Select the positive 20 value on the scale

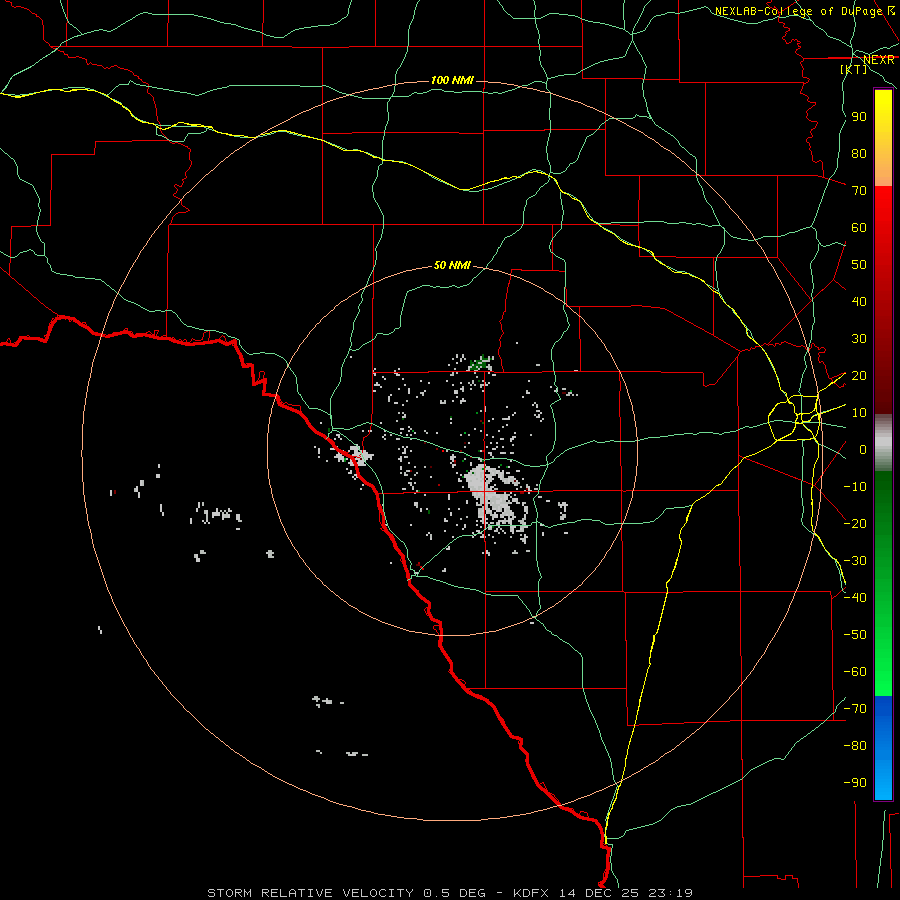[x=859, y=376]
